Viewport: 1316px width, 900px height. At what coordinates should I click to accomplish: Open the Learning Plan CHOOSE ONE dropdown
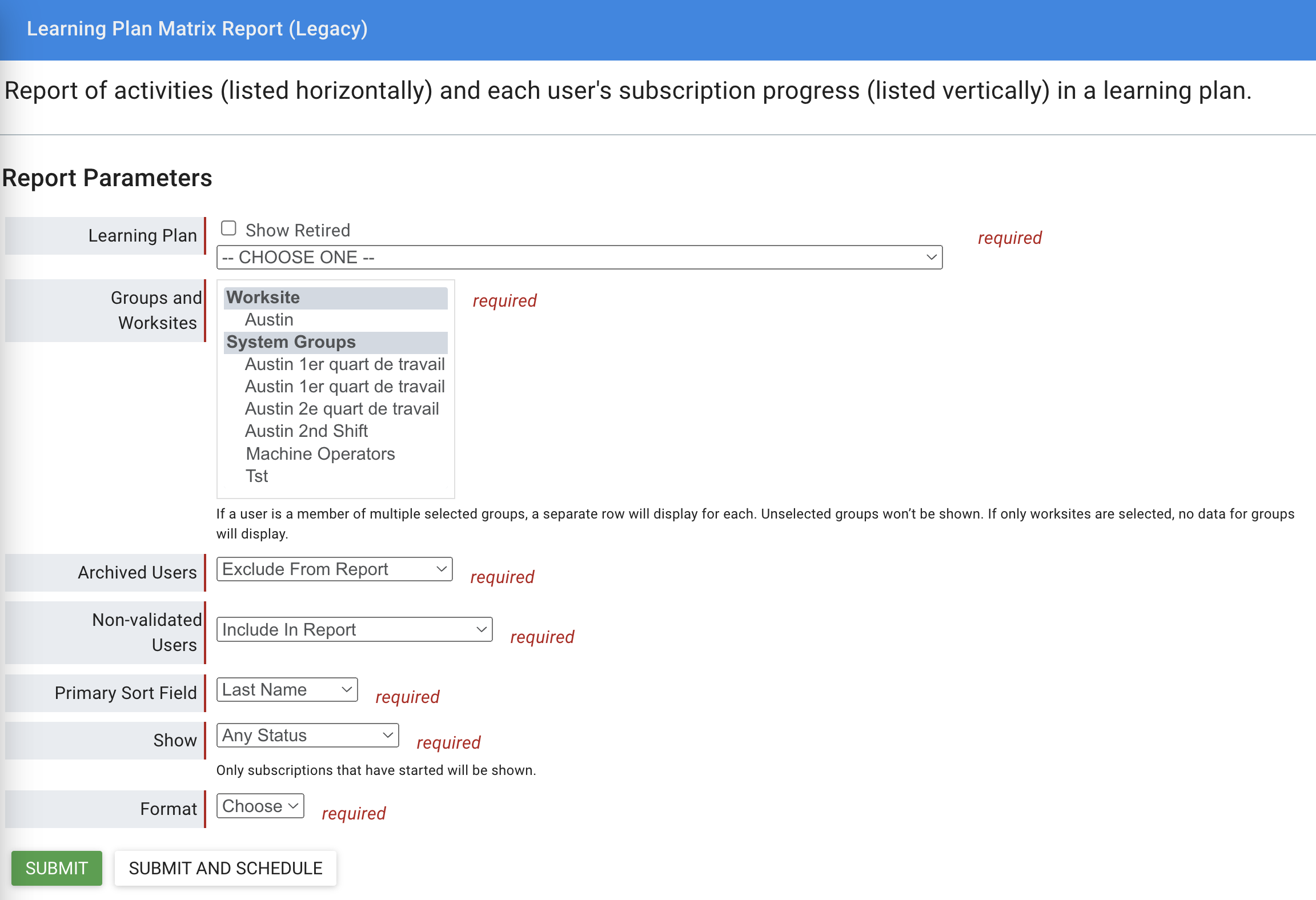click(579, 258)
